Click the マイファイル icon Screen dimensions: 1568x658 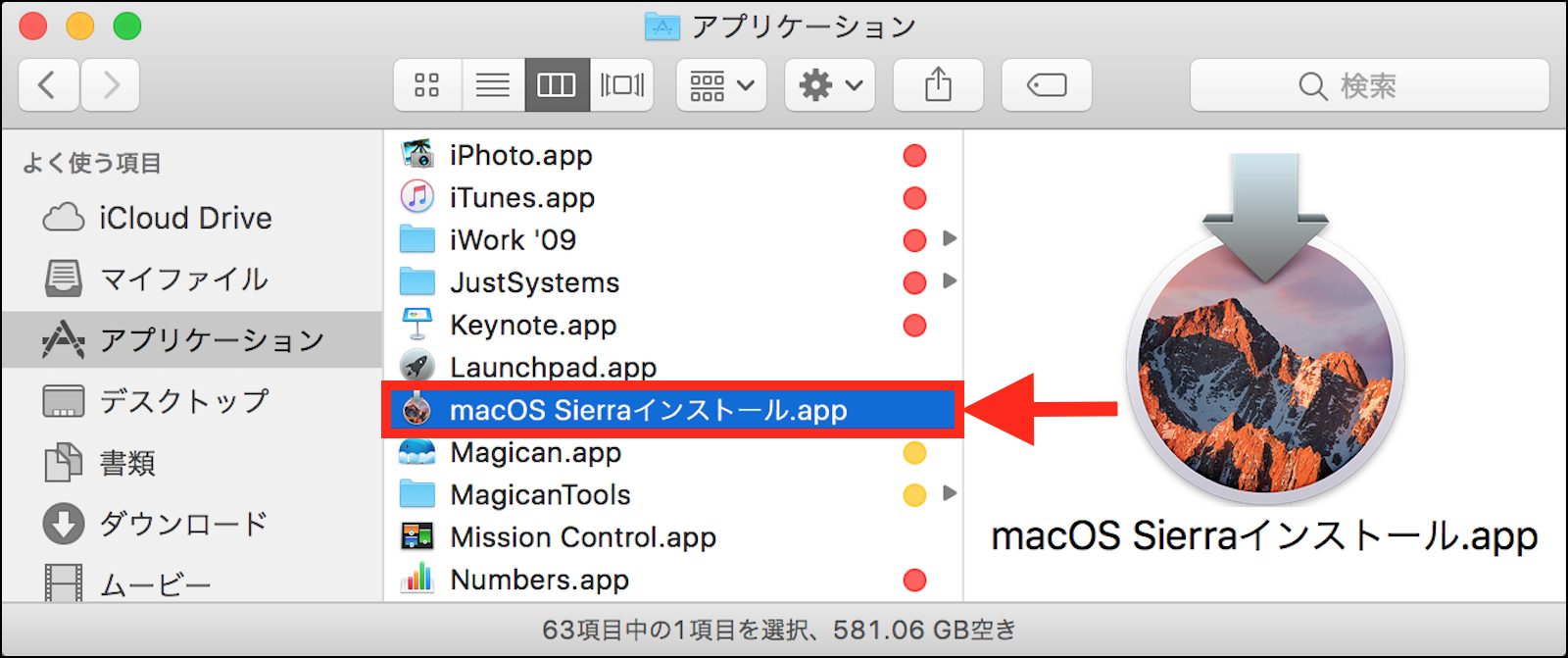64,278
